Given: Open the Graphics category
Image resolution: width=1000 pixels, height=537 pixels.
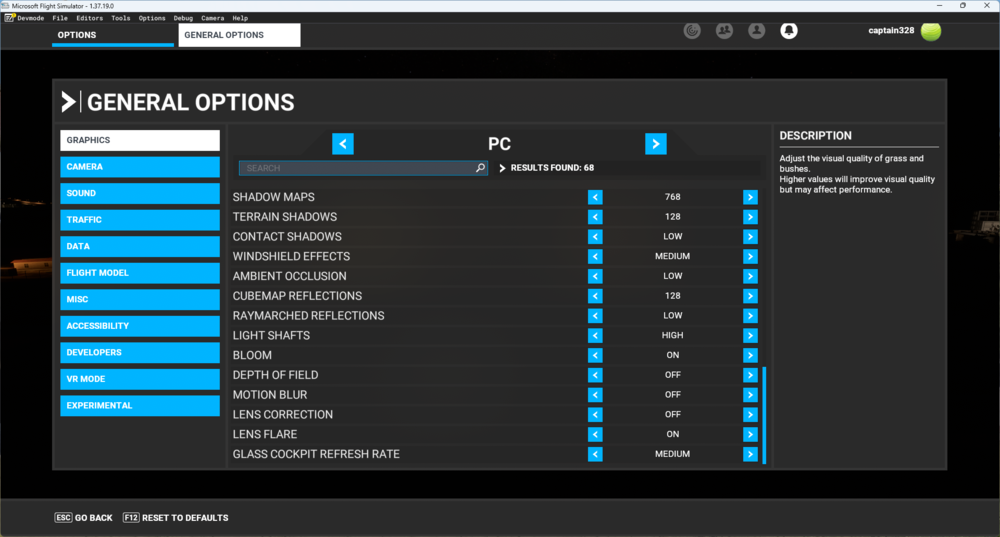Looking at the screenshot, I should (140, 140).
